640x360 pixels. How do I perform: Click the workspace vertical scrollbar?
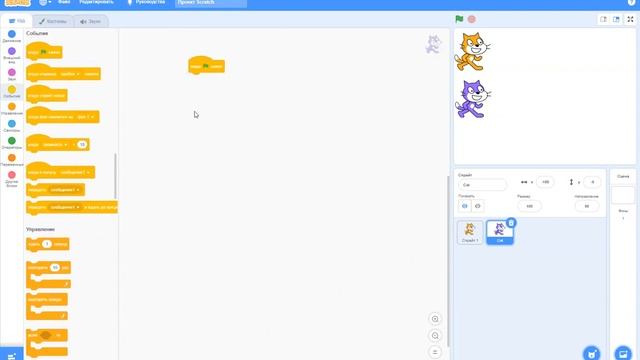click(x=448, y=261)
